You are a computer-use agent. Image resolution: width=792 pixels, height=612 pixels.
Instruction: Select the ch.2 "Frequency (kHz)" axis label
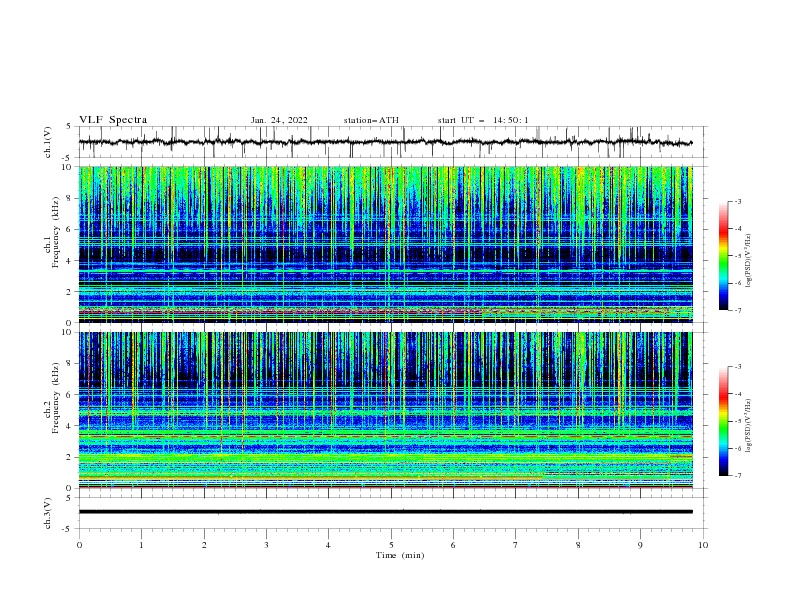pos(55,398)
